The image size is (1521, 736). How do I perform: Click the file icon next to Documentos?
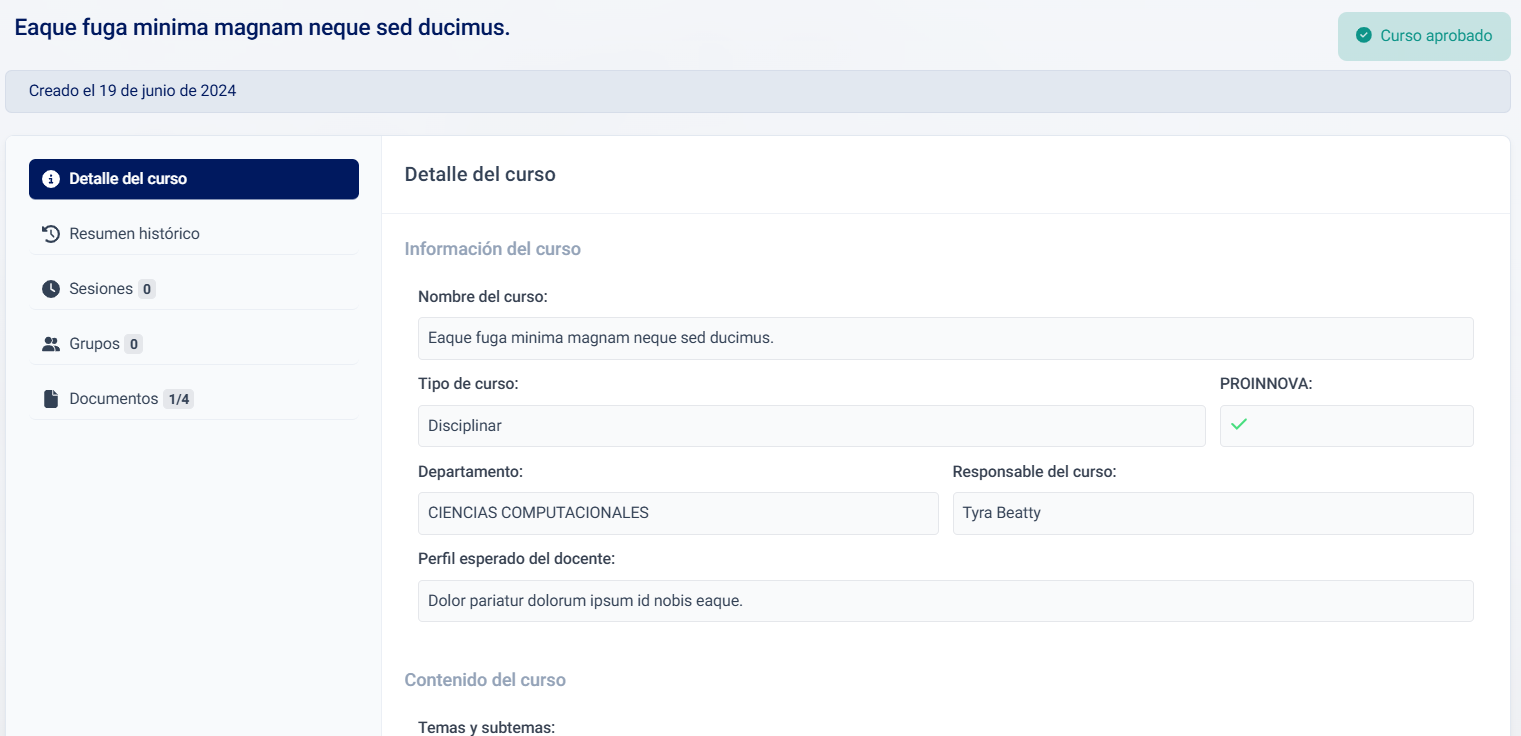click(51, 399)
